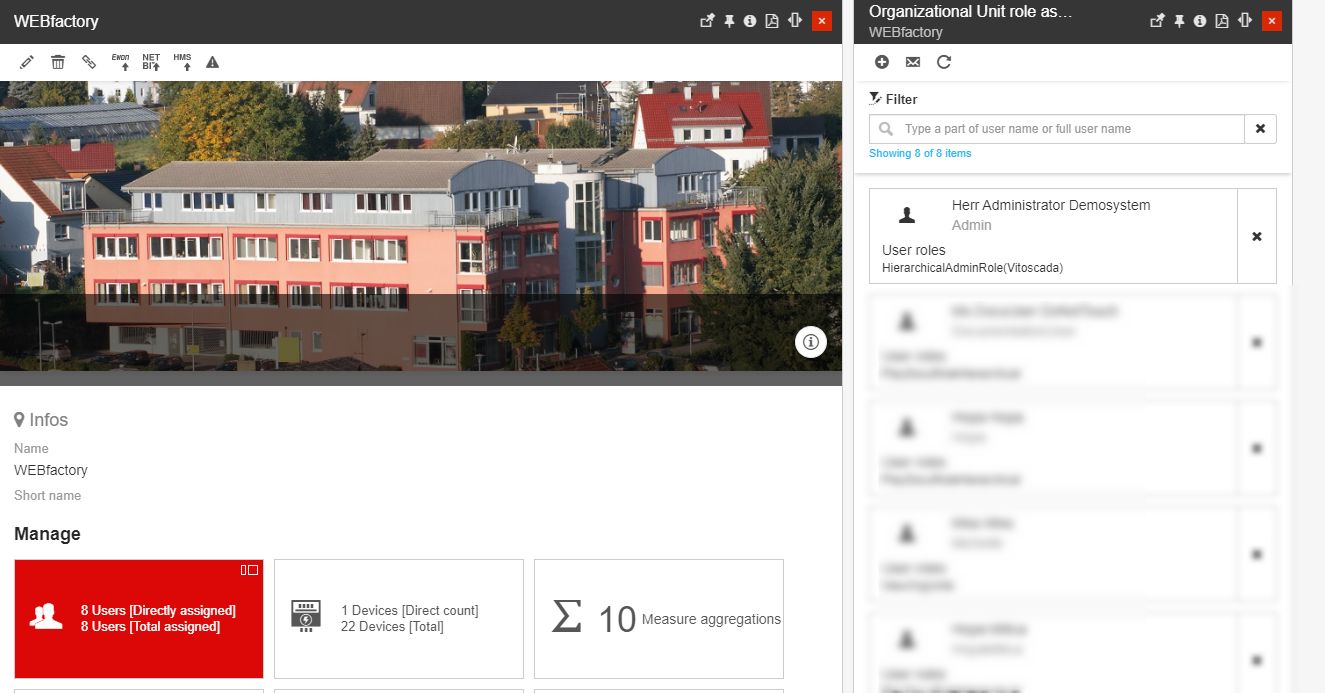Click the user name filter input field
The image size is (1325, 693).
[1068, 129]
